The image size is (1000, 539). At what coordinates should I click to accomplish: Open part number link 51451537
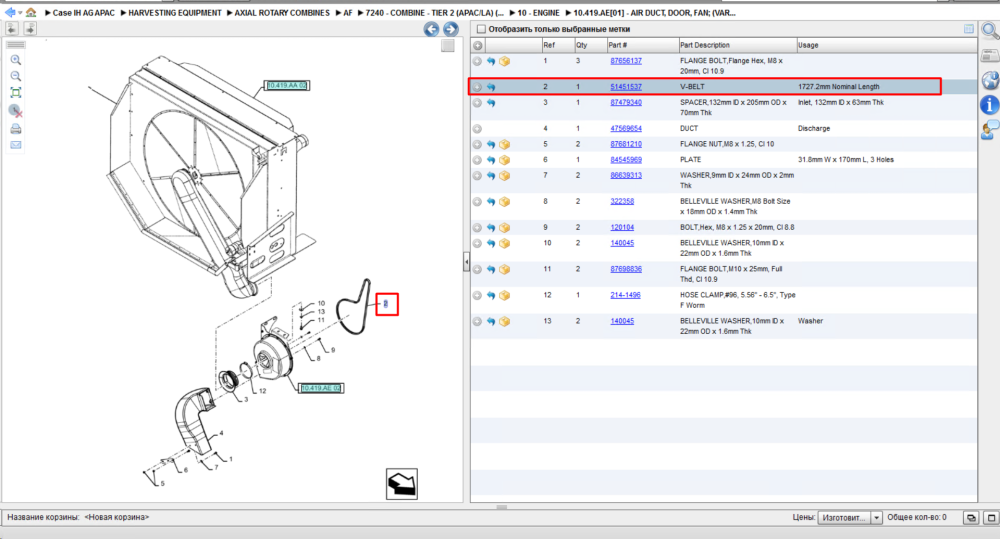[626, 87]
